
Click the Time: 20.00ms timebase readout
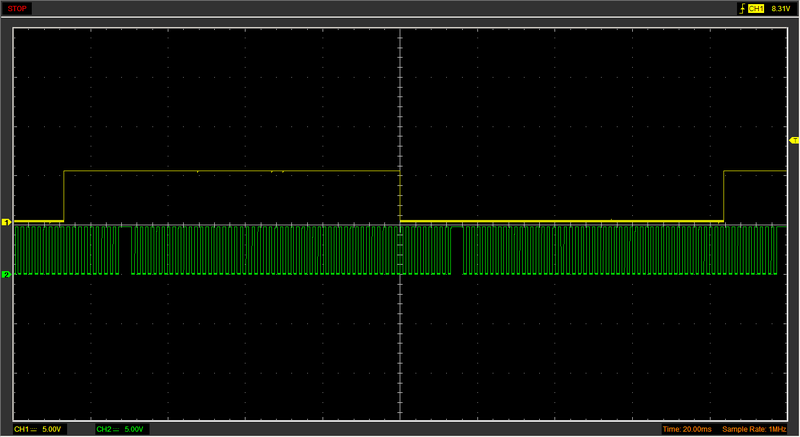(x=687, y=429)
